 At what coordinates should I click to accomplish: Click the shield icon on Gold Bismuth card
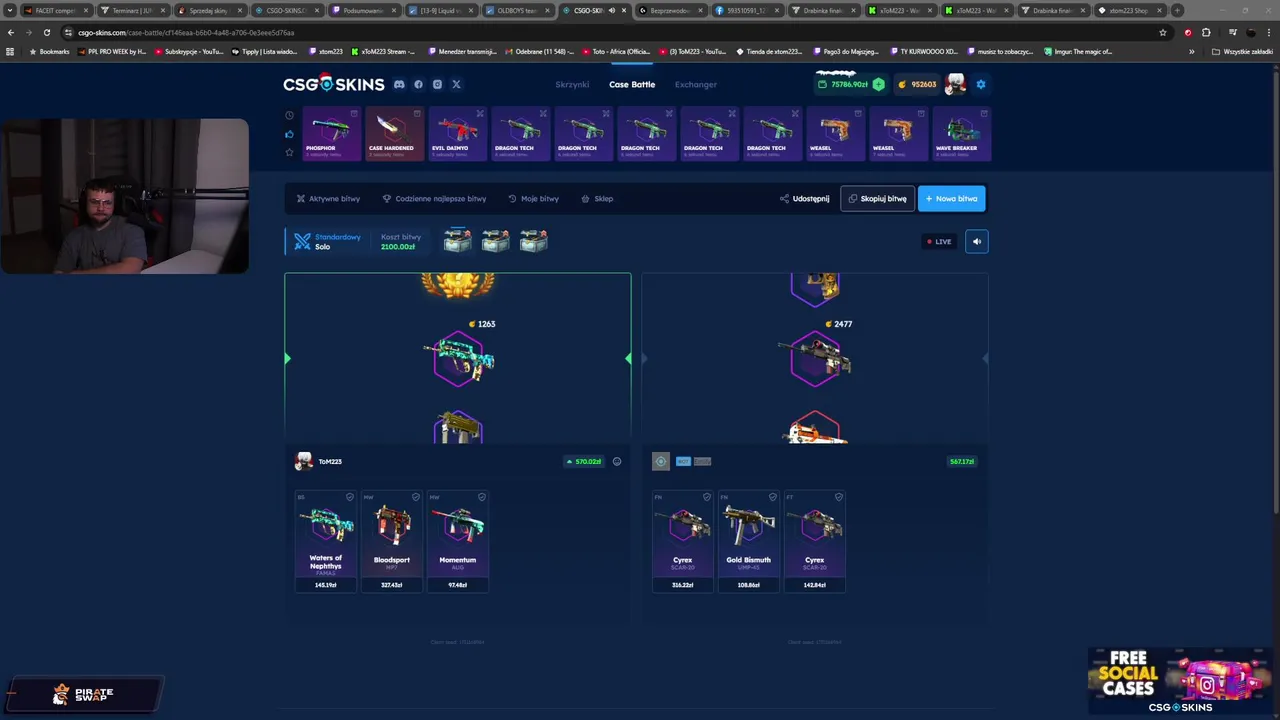point(773,497)
